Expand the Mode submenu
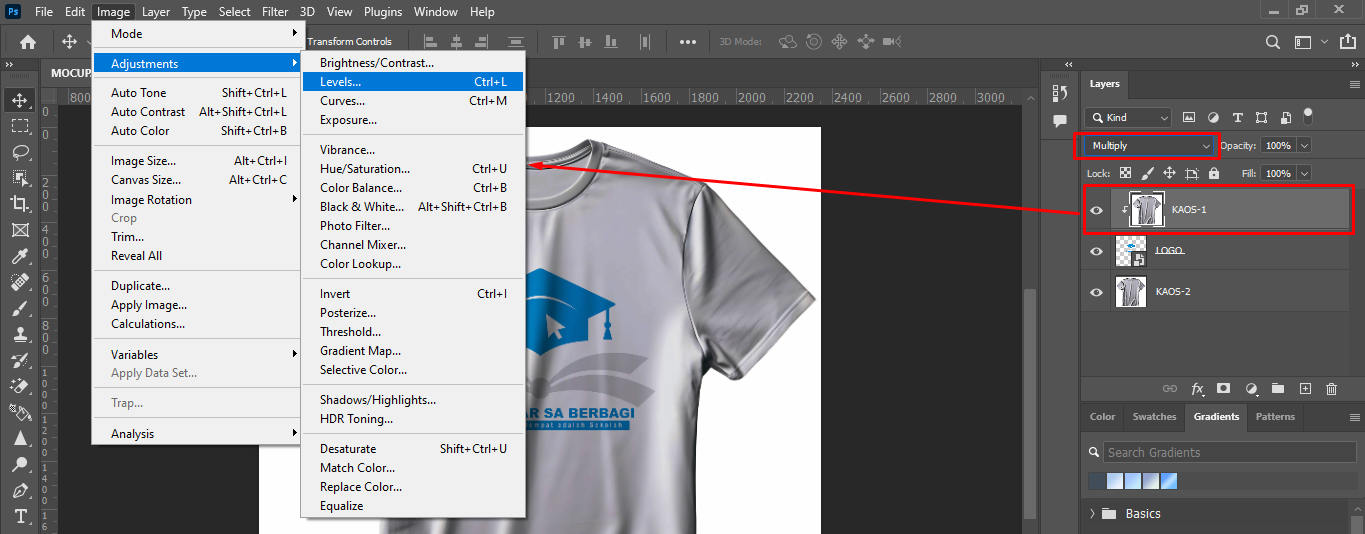 click(197, 33)
